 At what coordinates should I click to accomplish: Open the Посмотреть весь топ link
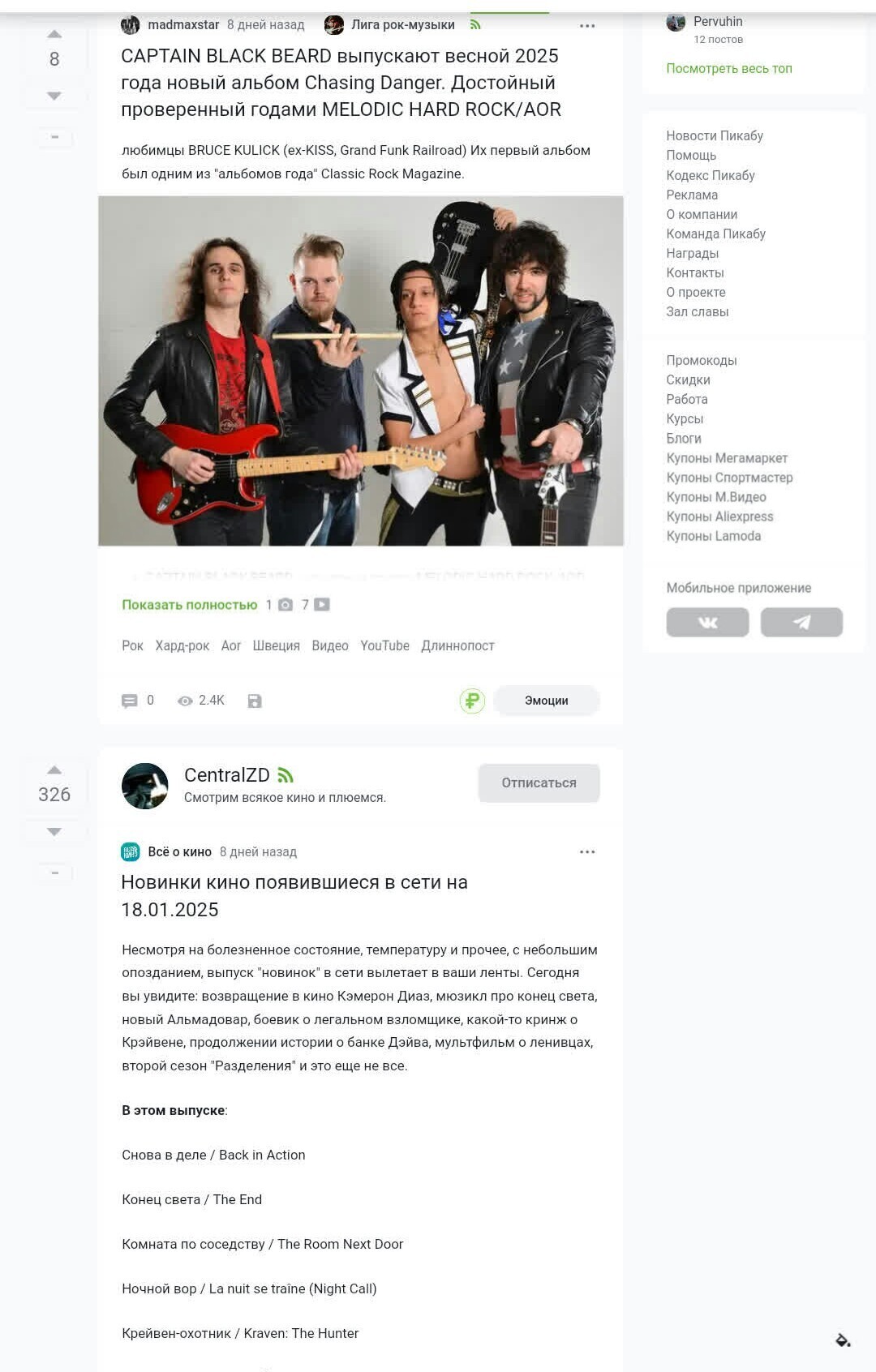[x=729, y=68]
